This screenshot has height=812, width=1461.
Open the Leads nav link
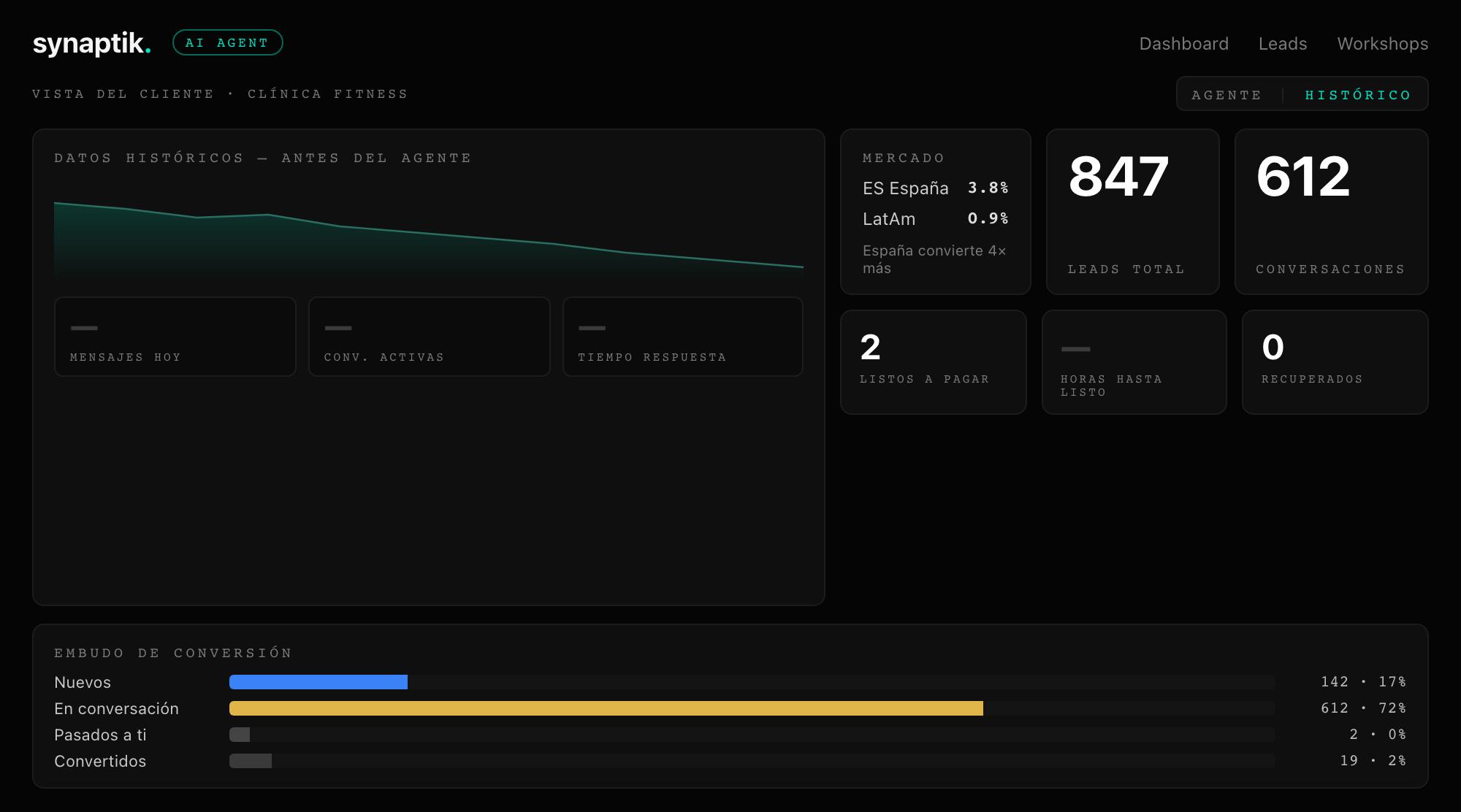[1282, 44]
